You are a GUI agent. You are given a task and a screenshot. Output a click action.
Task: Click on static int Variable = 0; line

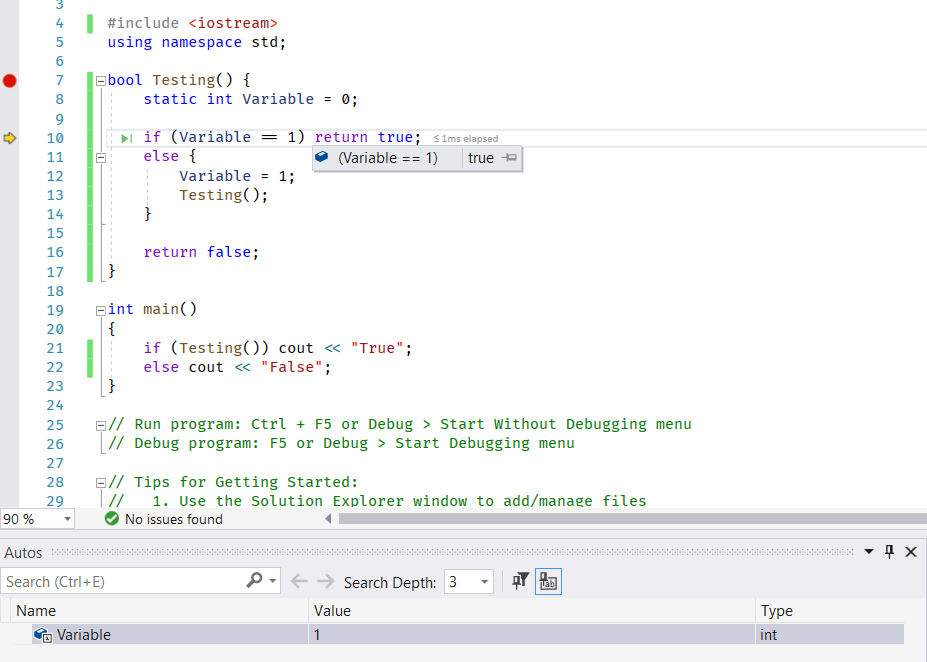pos(251,99)
